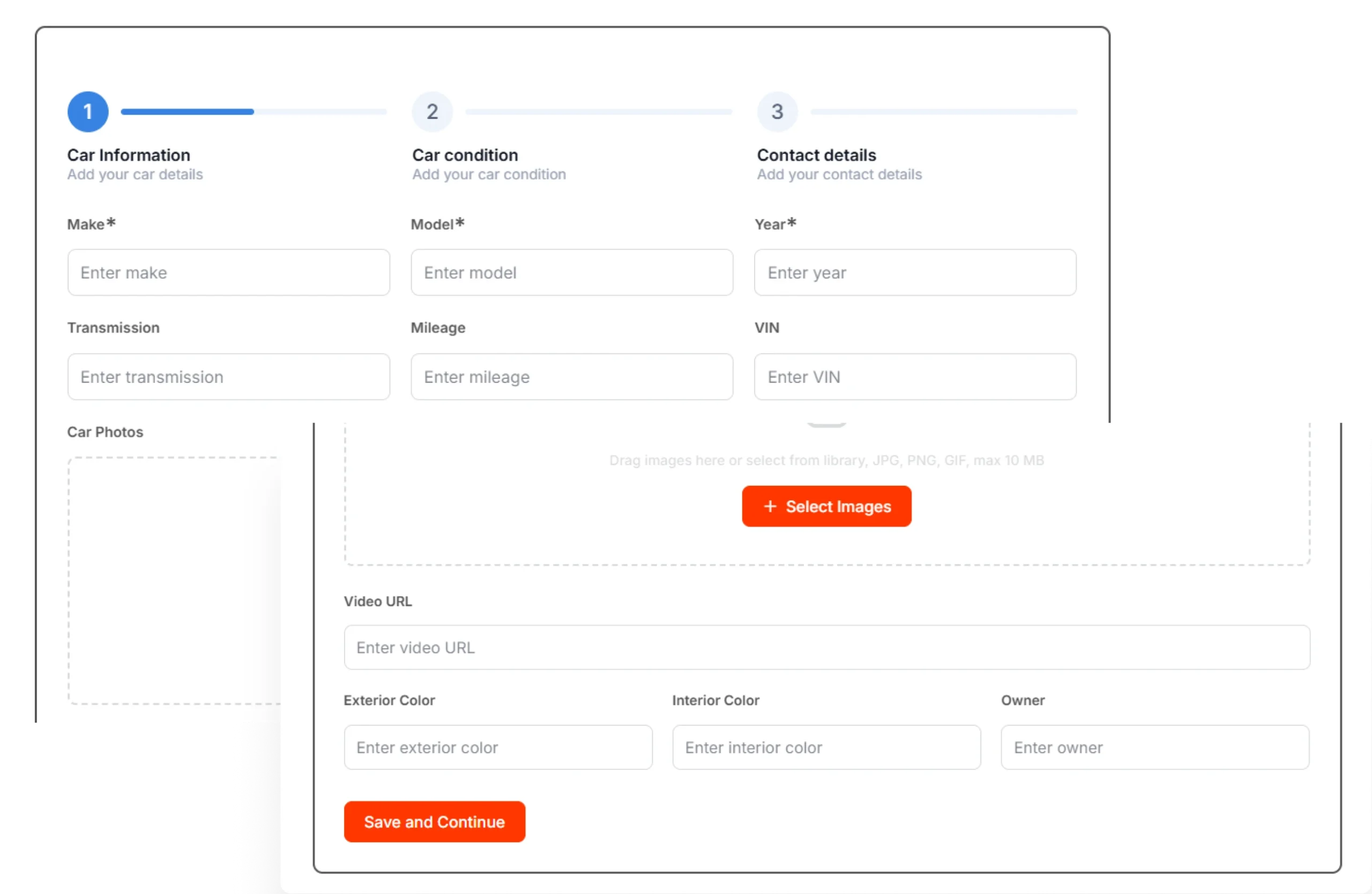This screenshot has height=894, width=1372.
Task: Focus the Enter make field
Action: click(228, 273)
